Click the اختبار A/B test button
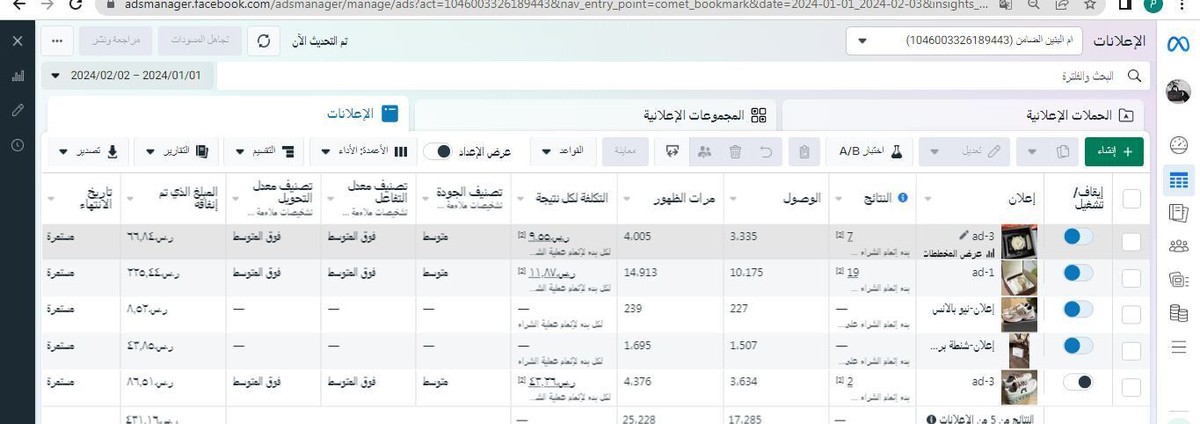Screen dimensions: 1200x424 869,151
